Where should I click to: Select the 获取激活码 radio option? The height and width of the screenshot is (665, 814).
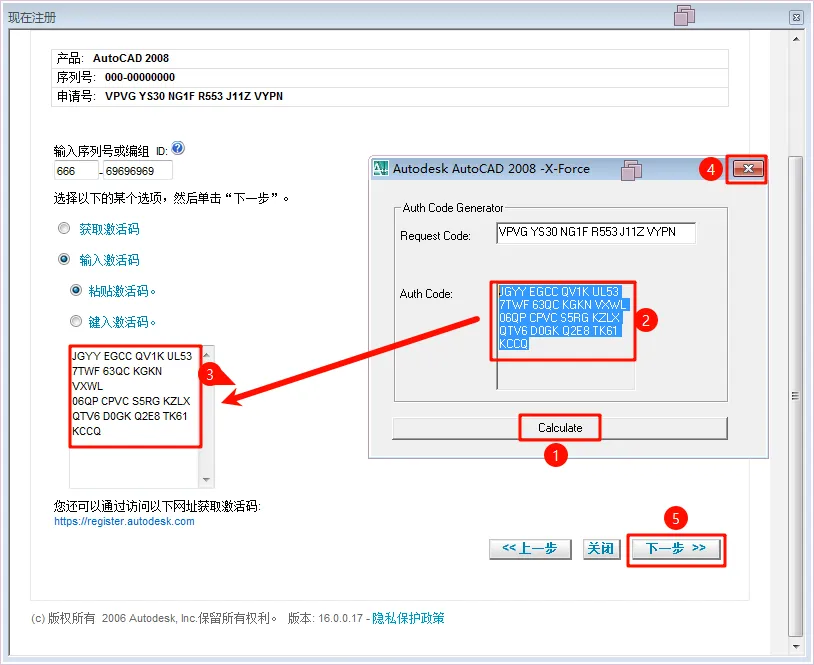click(x=64, y=228)
